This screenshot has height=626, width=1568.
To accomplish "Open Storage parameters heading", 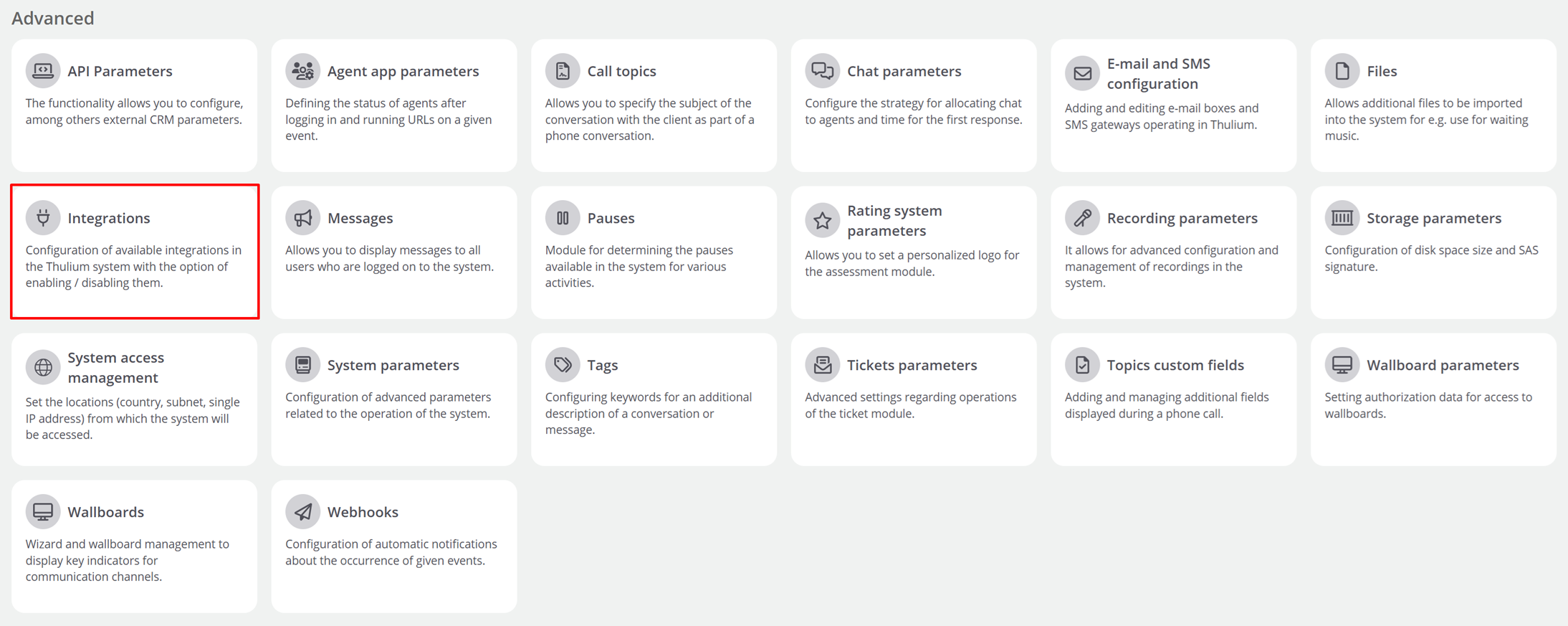I will 1433,218.
